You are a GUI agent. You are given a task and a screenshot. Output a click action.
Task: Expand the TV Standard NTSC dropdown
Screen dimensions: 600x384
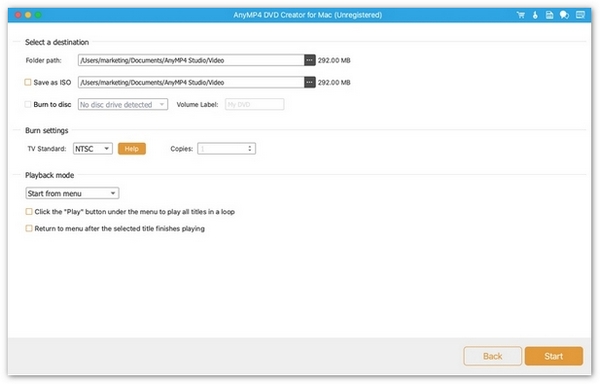[x=93, y=149]
